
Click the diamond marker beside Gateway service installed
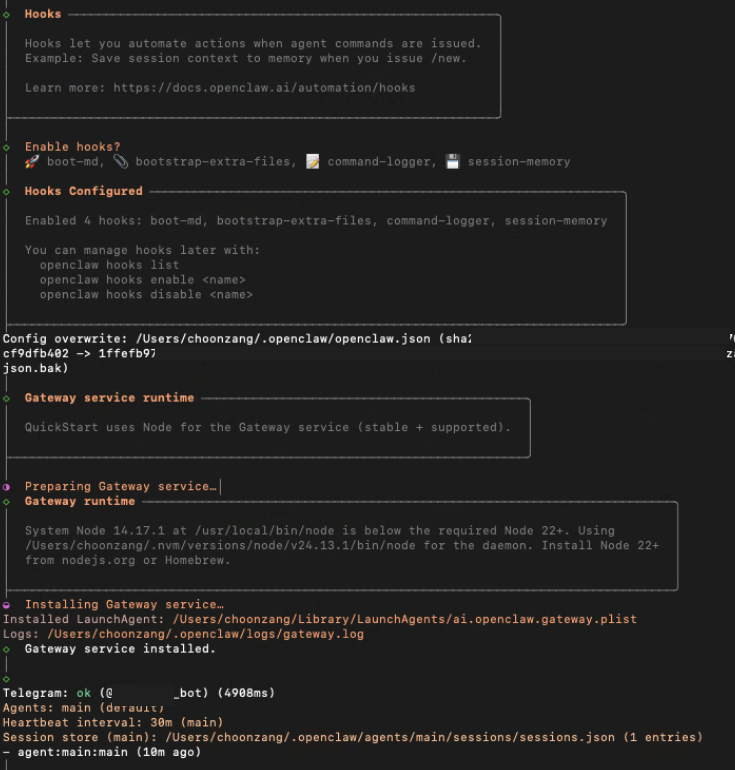(7, 649)
